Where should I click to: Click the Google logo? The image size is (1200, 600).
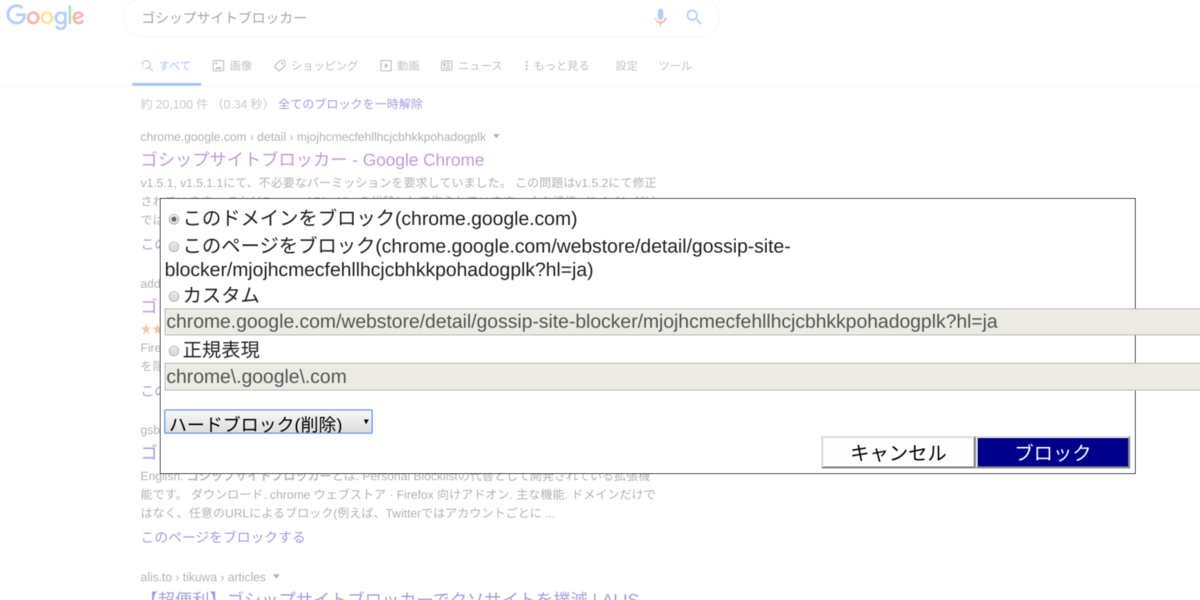[45, 17]
